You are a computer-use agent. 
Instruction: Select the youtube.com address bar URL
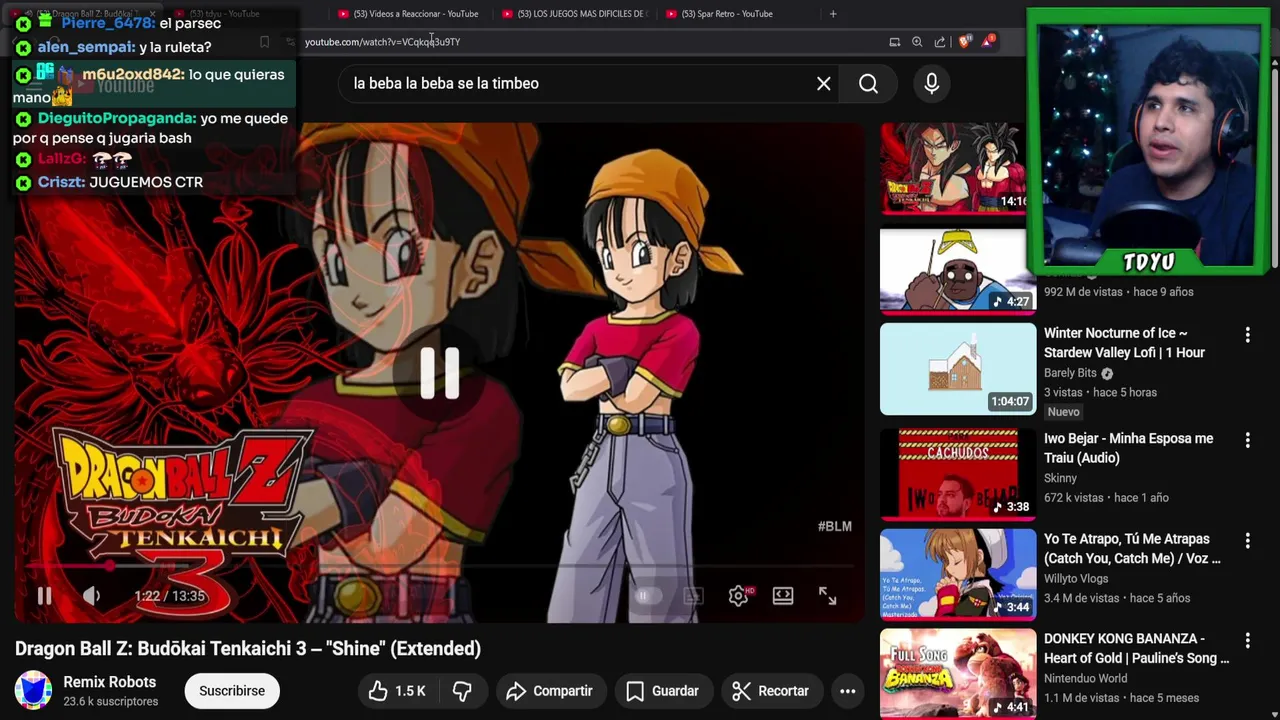click(382, 42)
